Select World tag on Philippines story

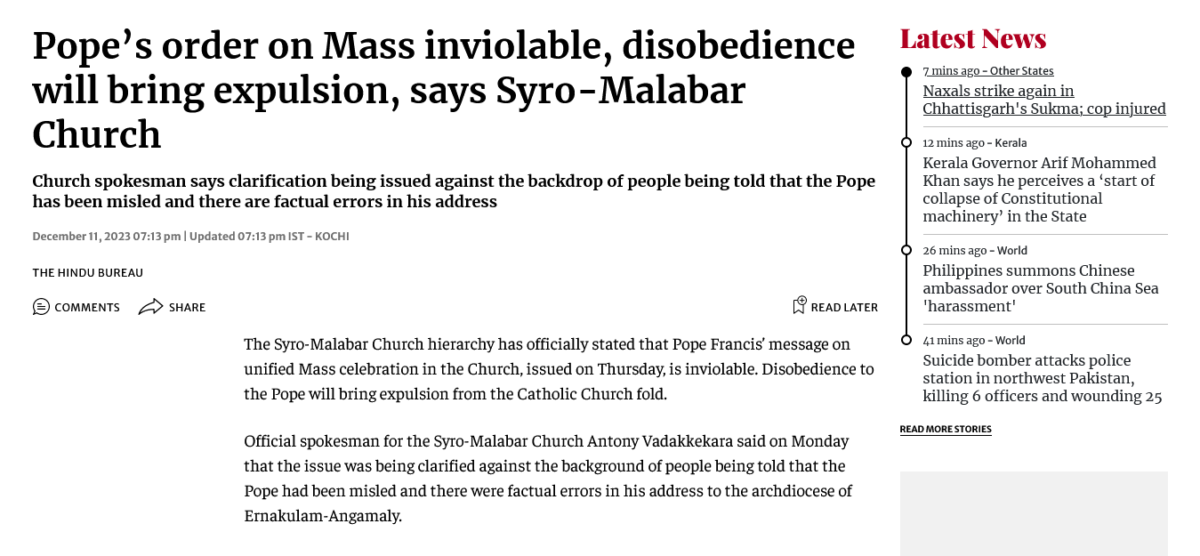tap(1011, 251)
